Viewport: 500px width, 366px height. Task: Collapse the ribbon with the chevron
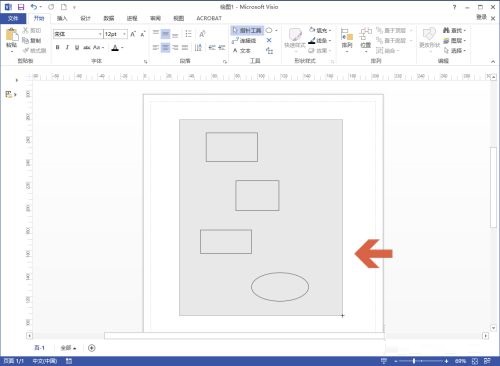pyautogui.click(x=493, y=61)
